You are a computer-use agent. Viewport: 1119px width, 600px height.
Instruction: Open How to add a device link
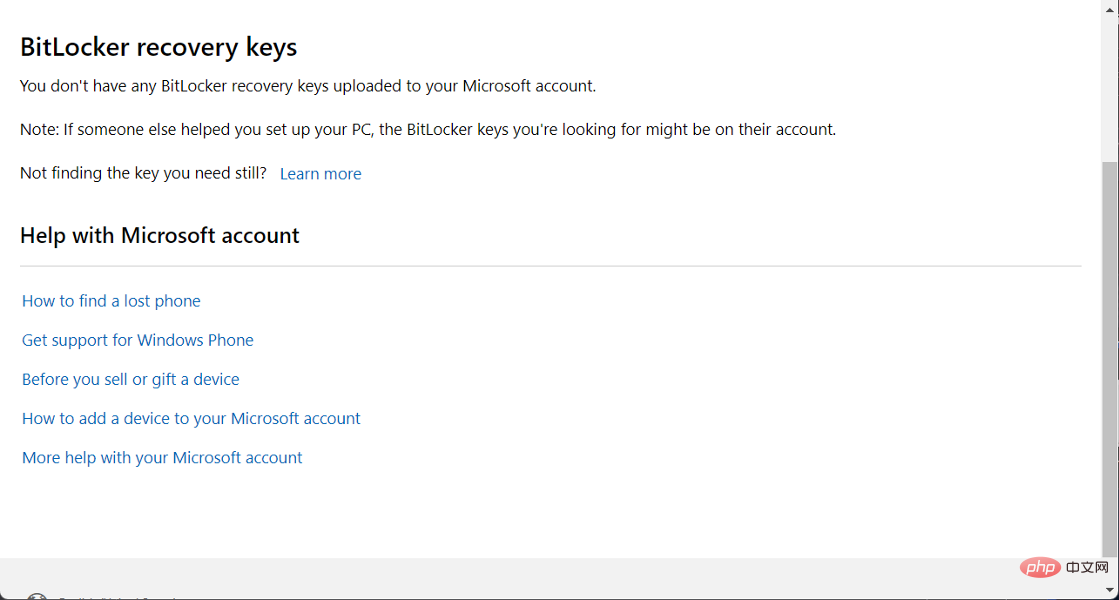(x=191, y=419)
